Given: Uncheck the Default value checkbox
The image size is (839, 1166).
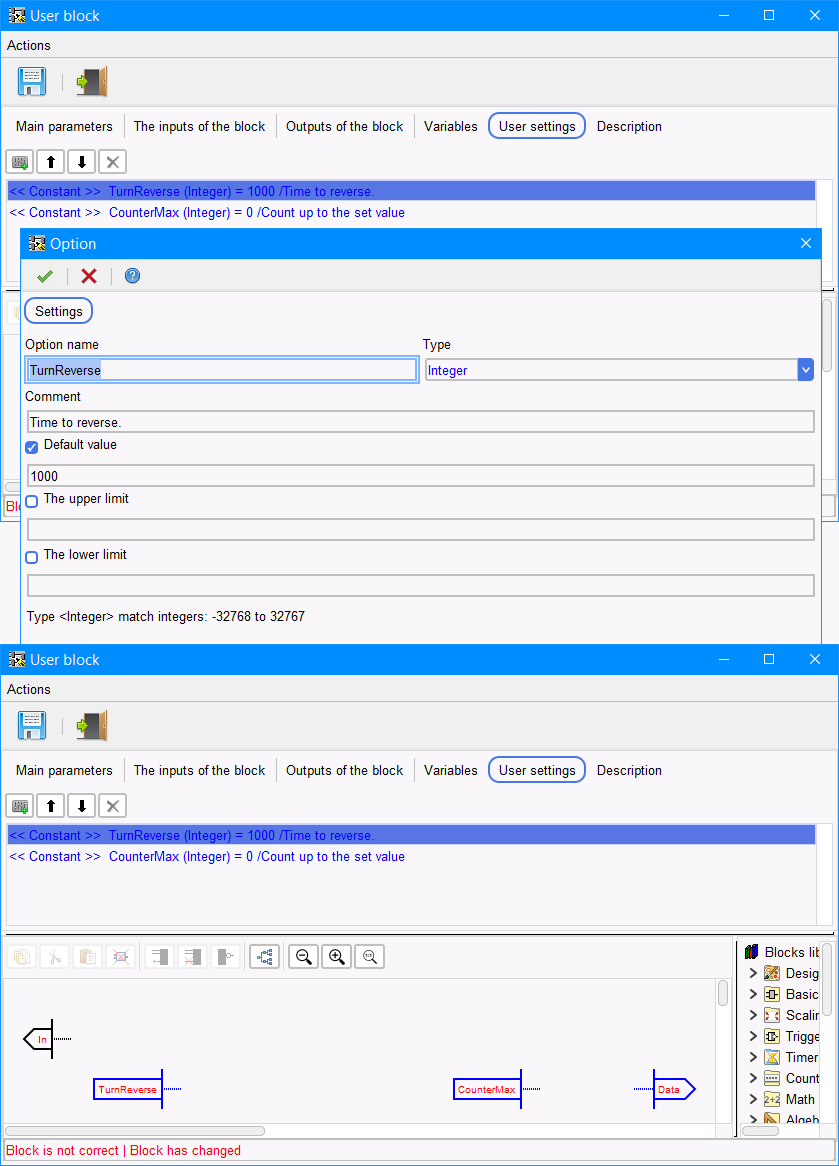Looking at the screenshot, I should [x=32, y=447].
